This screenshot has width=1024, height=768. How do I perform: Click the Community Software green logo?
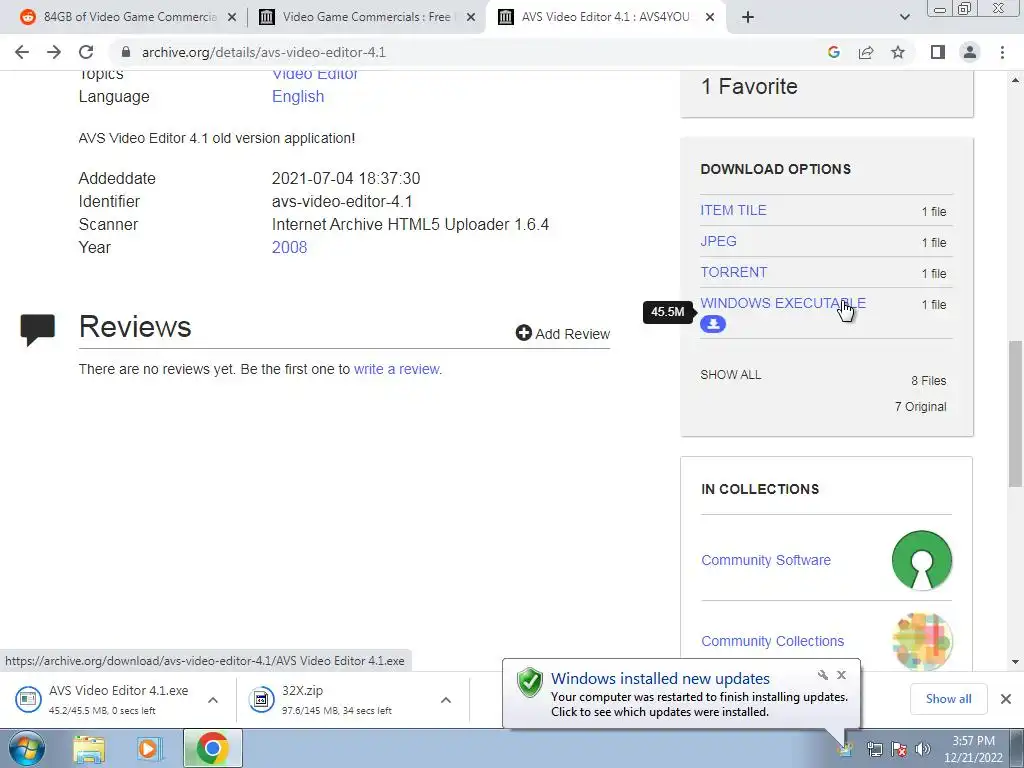coord(921,560)
